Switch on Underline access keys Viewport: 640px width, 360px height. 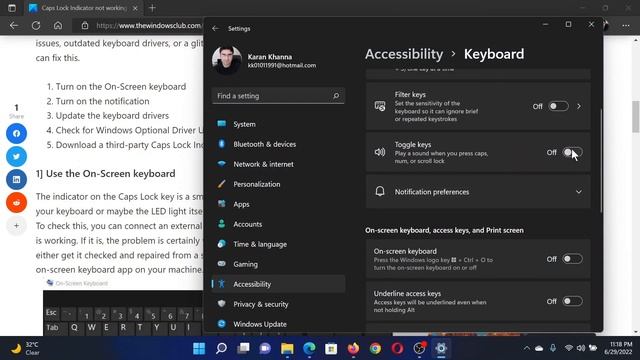pyautogui.click(x=572, y=301)
